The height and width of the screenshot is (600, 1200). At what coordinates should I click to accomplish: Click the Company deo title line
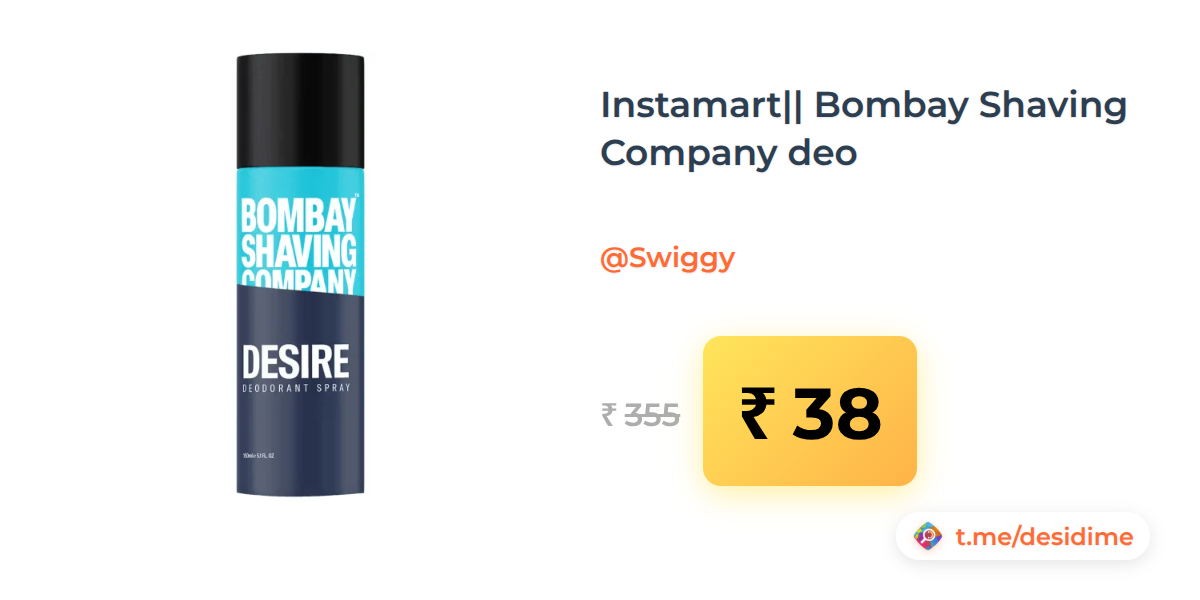(x=729, y=154)
